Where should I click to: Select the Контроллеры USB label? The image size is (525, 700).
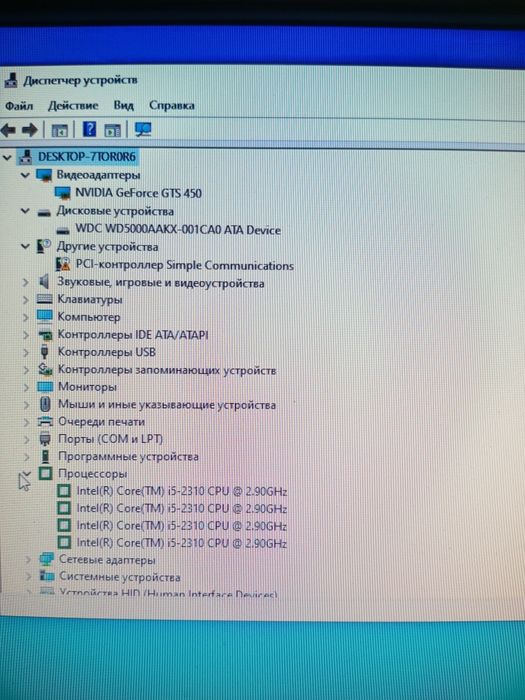coord(107,352)
